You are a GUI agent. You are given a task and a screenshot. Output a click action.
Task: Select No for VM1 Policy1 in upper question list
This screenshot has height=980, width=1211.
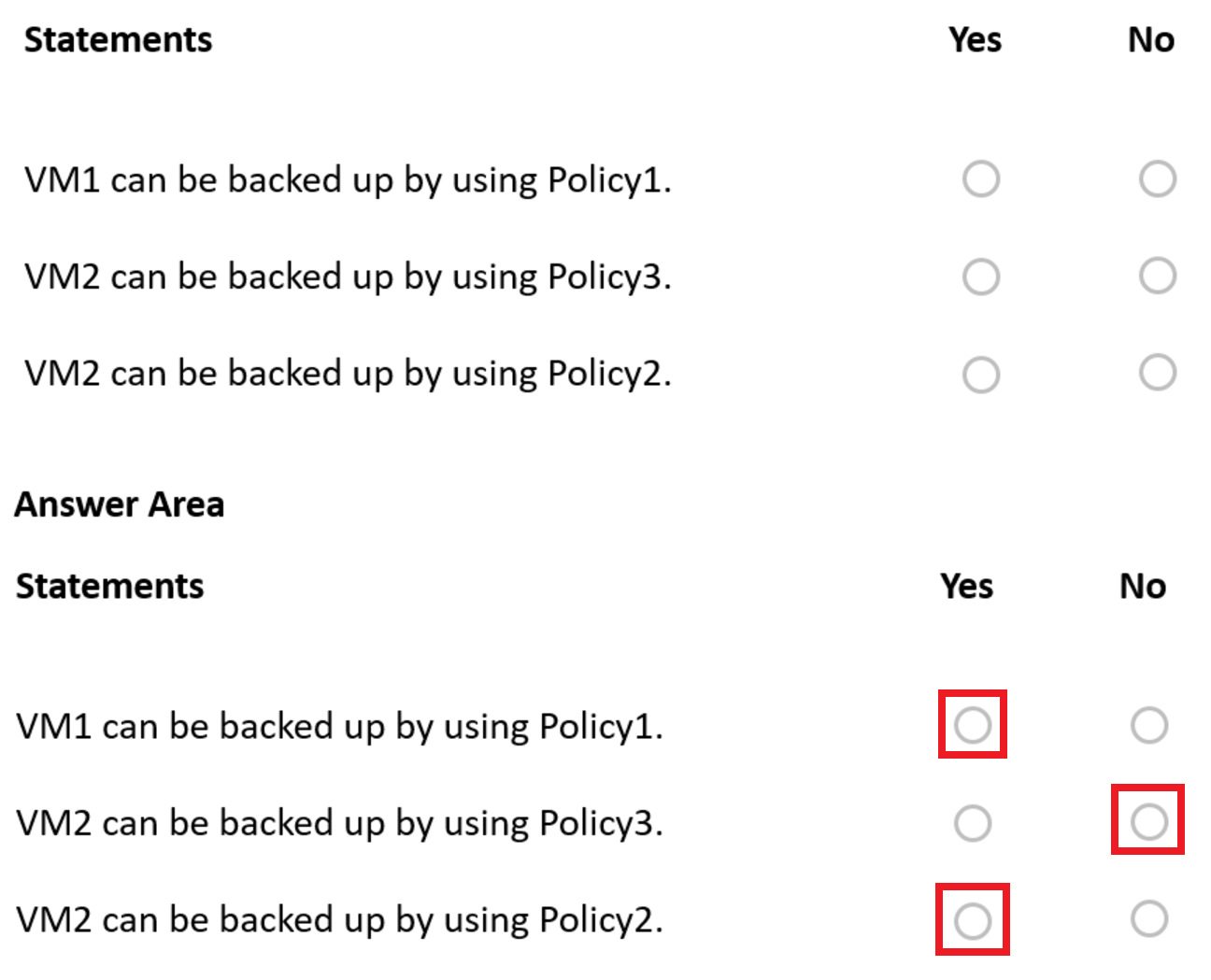pyautogui.click(x=1157, y=178)
